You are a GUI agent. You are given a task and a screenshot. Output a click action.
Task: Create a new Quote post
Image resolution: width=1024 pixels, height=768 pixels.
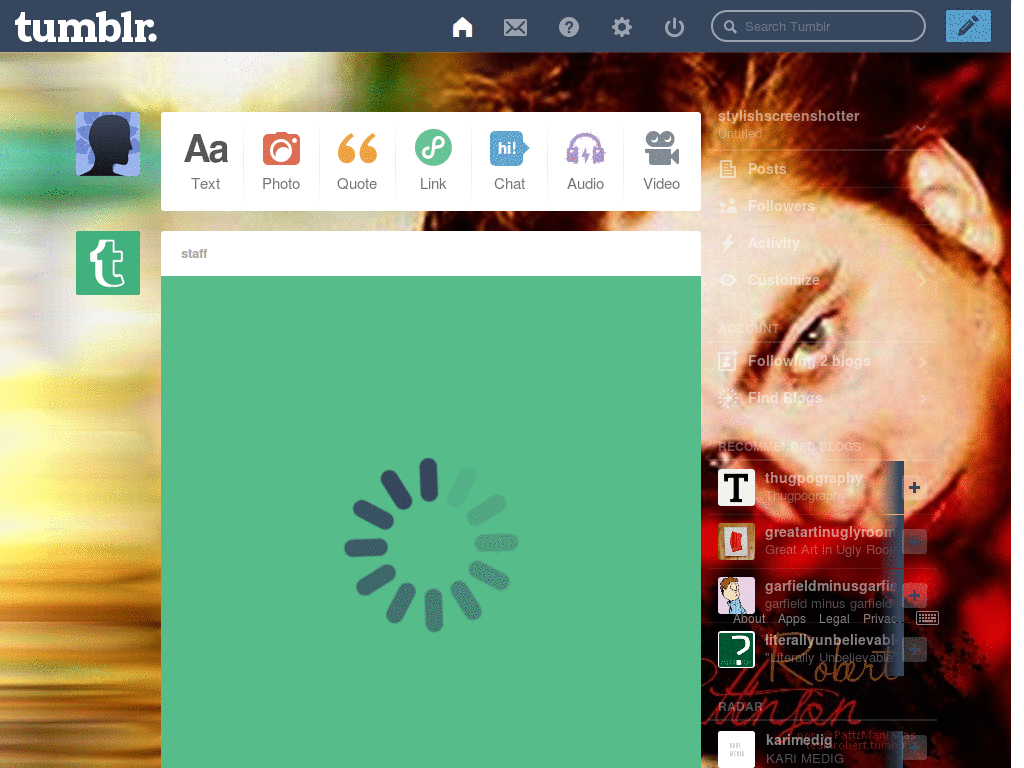coord(357,161)
